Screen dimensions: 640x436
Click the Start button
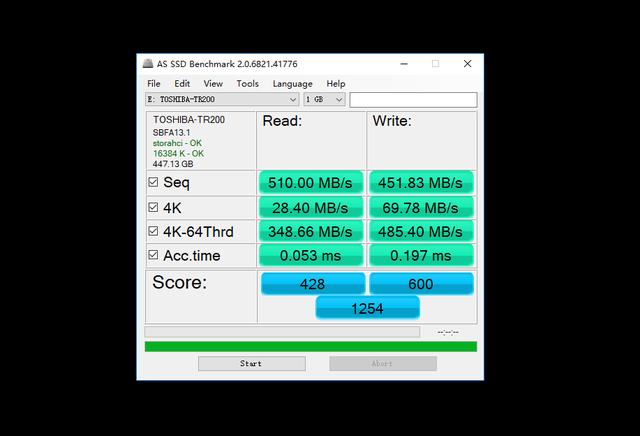pyautogui.click(x=252, y=363)
